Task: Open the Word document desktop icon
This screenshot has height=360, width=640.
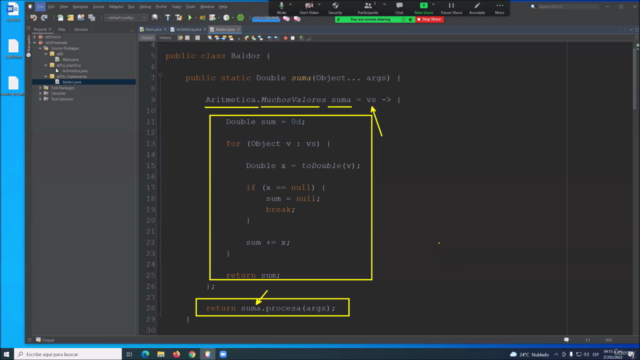Action: point(13,11)
